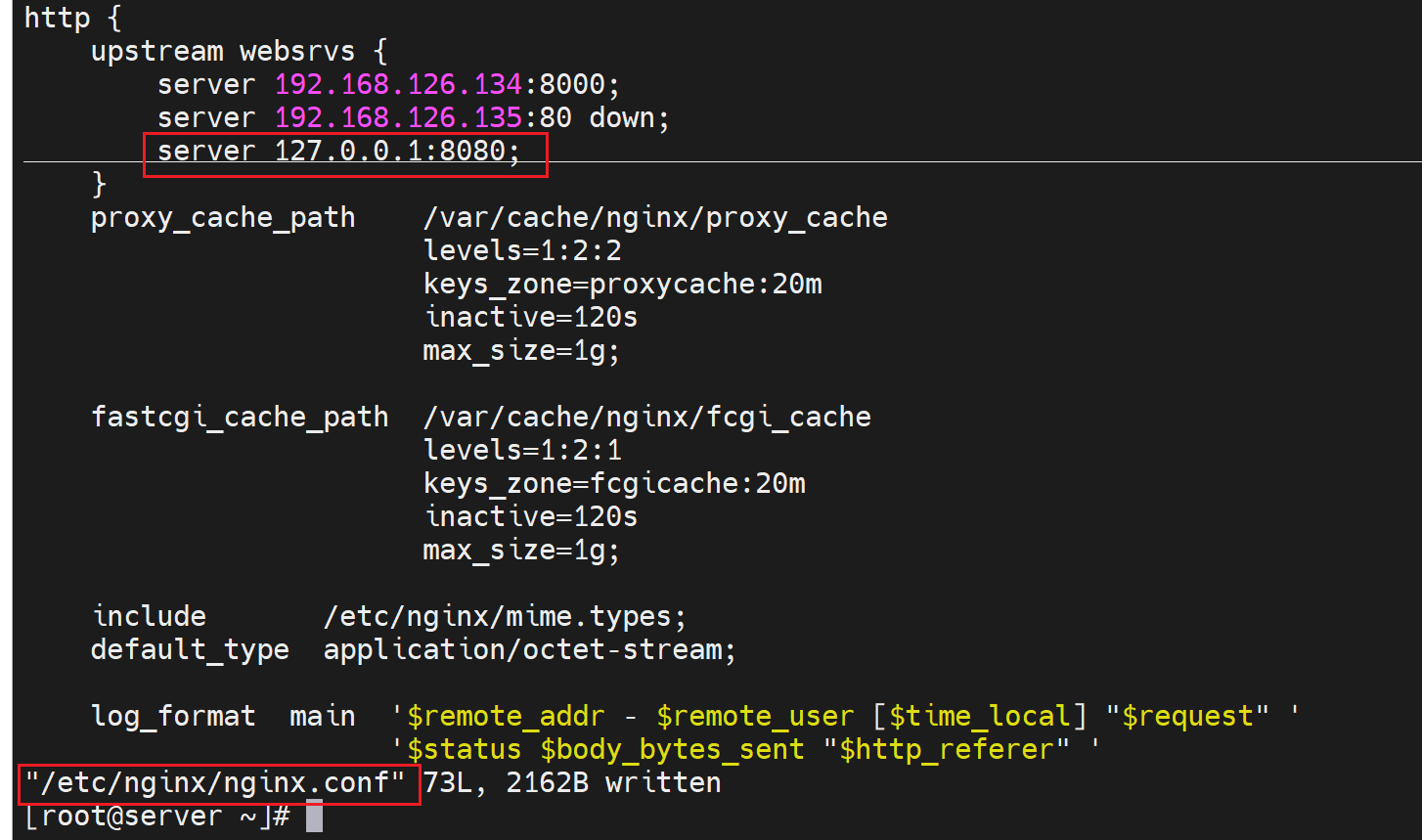Click the default_type directive

pyautogui.click(x=190, y=649)
